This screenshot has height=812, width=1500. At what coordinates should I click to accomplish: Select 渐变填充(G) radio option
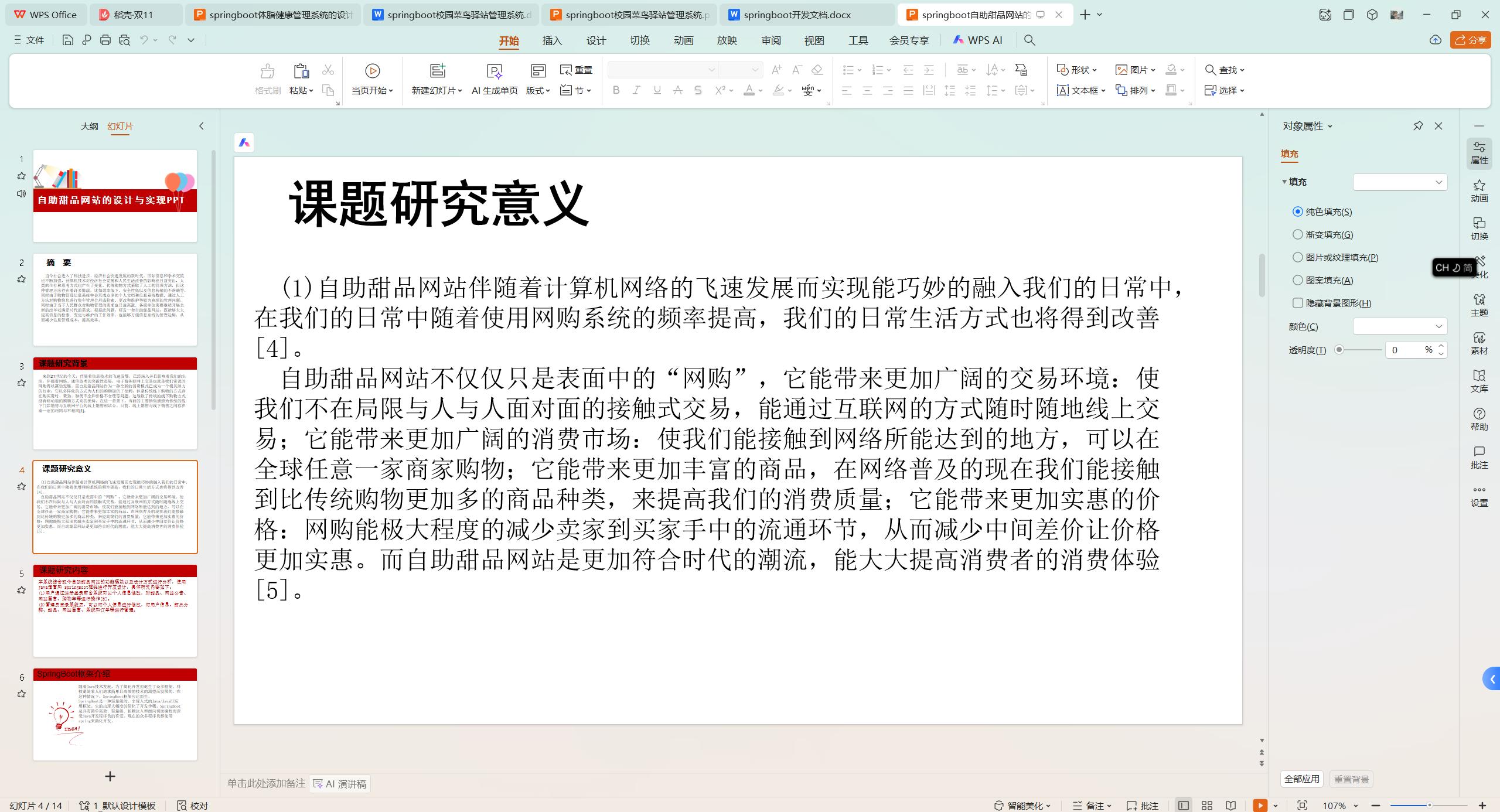coord(1298,234)
